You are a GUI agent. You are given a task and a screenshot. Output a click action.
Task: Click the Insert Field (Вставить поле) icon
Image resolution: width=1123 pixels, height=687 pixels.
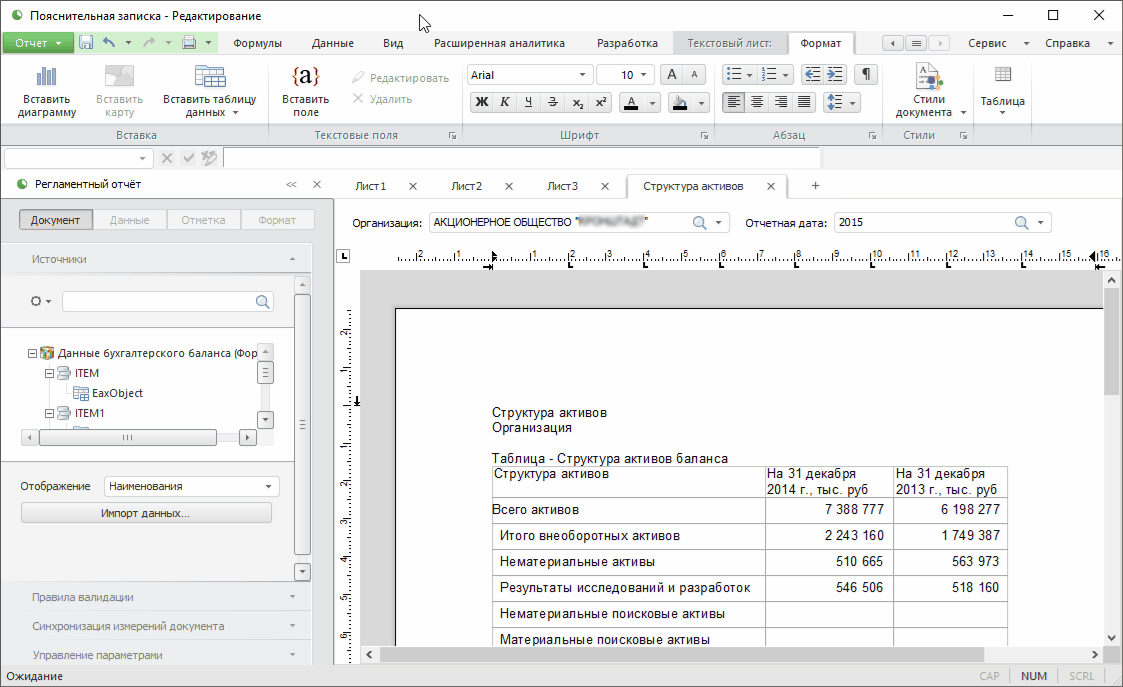(x=305, y=90)
